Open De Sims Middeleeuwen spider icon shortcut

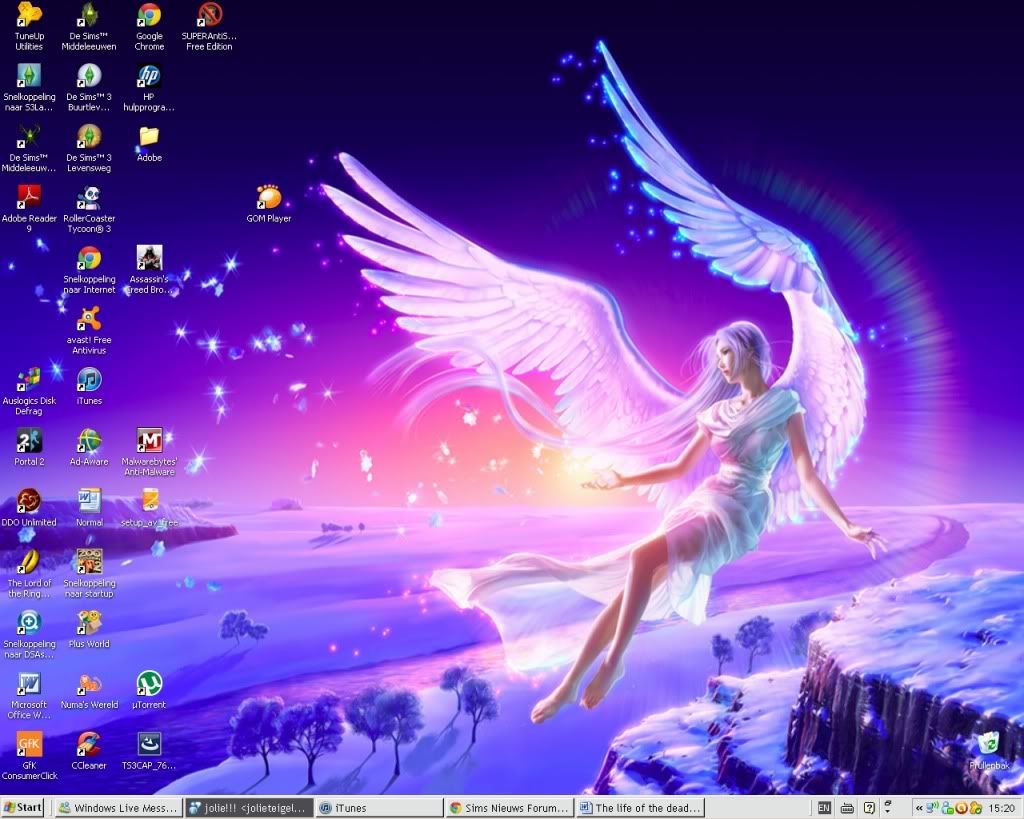pyautogui.click(x=29, y=148)
